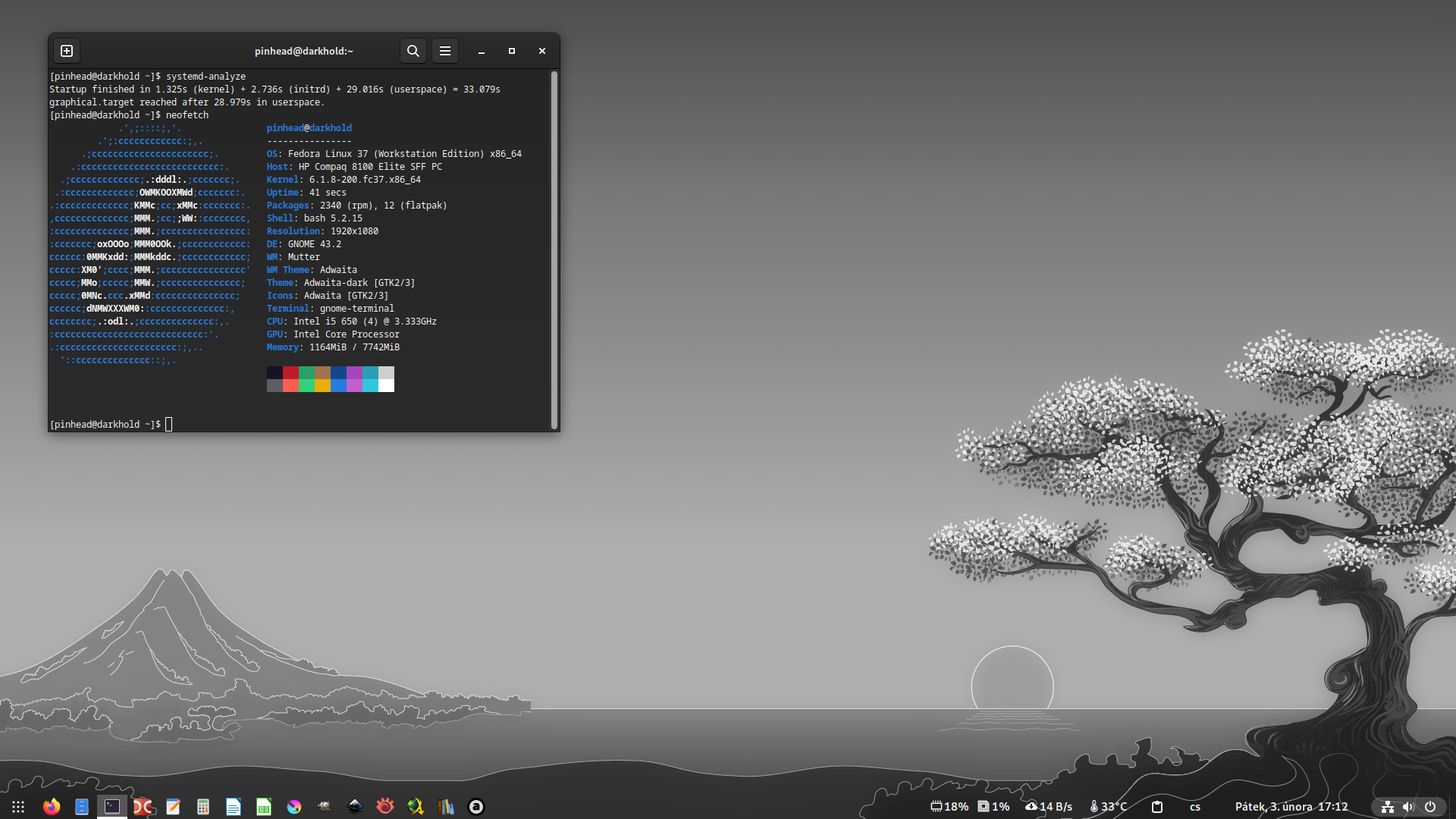Open the circular 'a' app in dock
Screen dimensions: 1456x819
click(476, 807)
